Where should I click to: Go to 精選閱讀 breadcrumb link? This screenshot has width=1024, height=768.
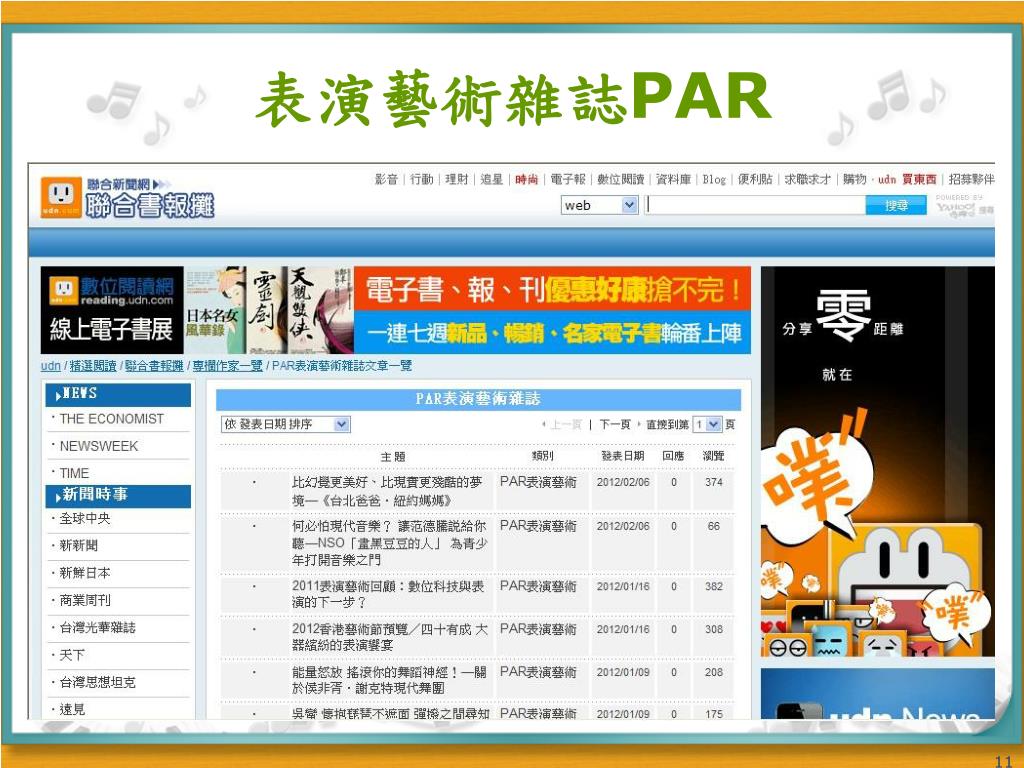[93, 366]
